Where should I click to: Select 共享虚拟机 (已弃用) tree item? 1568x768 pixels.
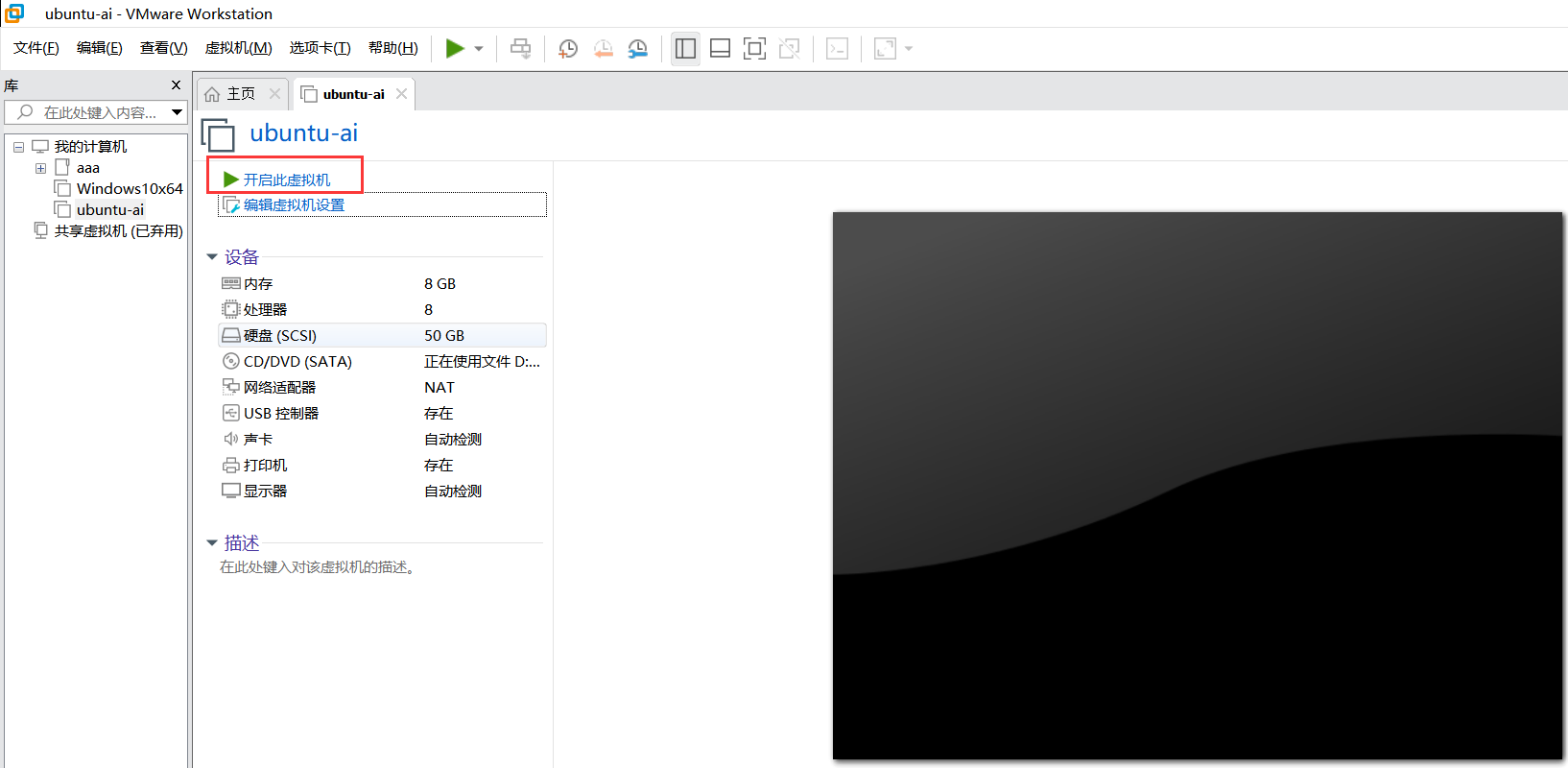click(118, 231)
